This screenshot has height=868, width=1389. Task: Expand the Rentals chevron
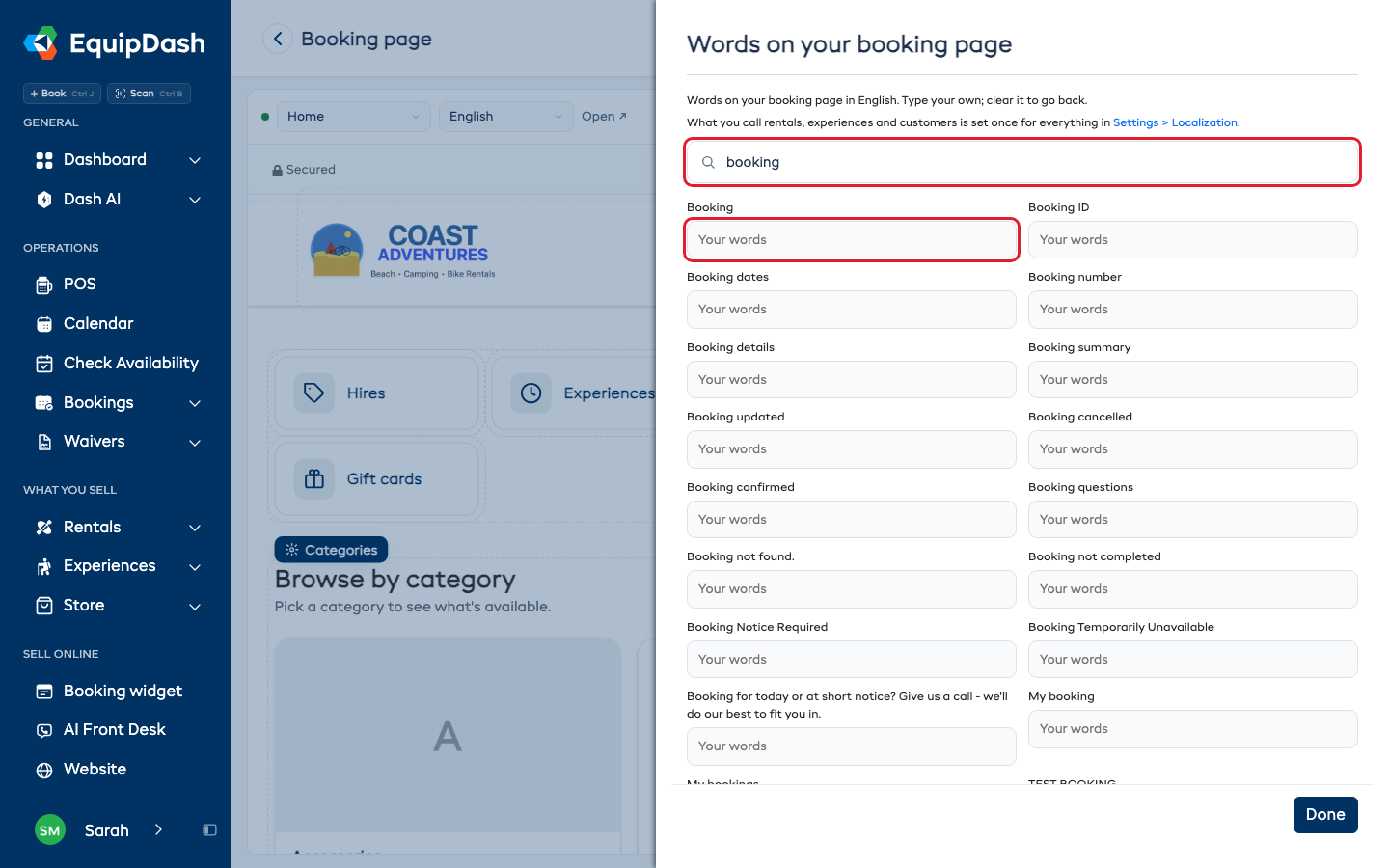tap(195, 528)
